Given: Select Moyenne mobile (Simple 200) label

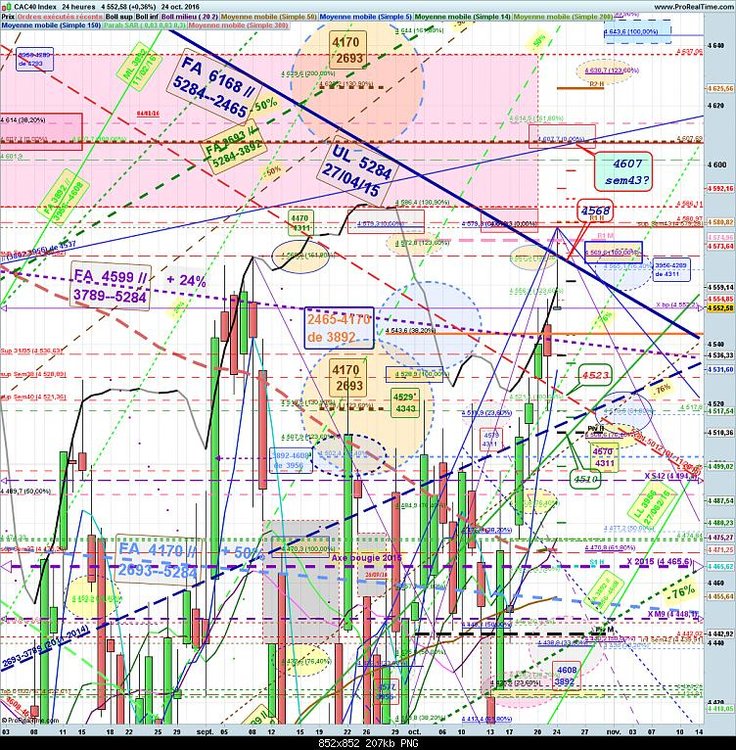Looking at the screenshot, I should (x=563, y=17).
